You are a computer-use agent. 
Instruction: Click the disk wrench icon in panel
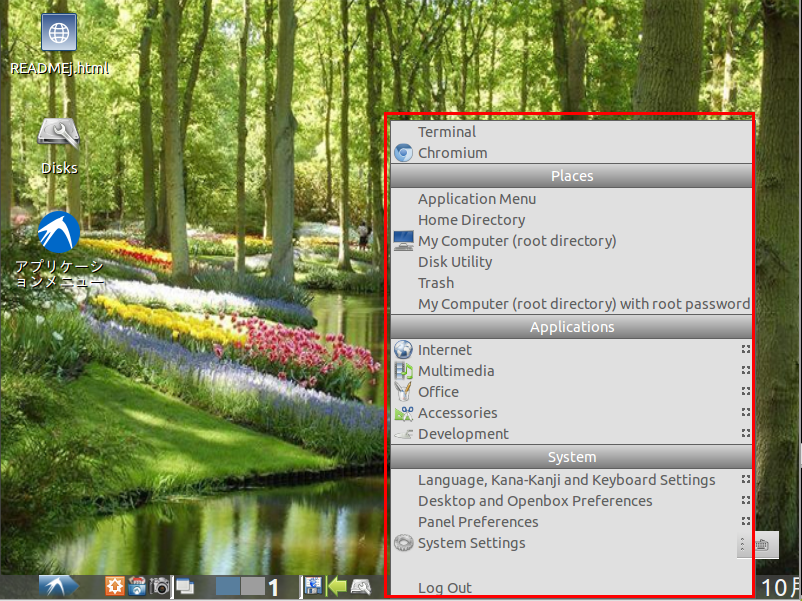coord(361,586)
